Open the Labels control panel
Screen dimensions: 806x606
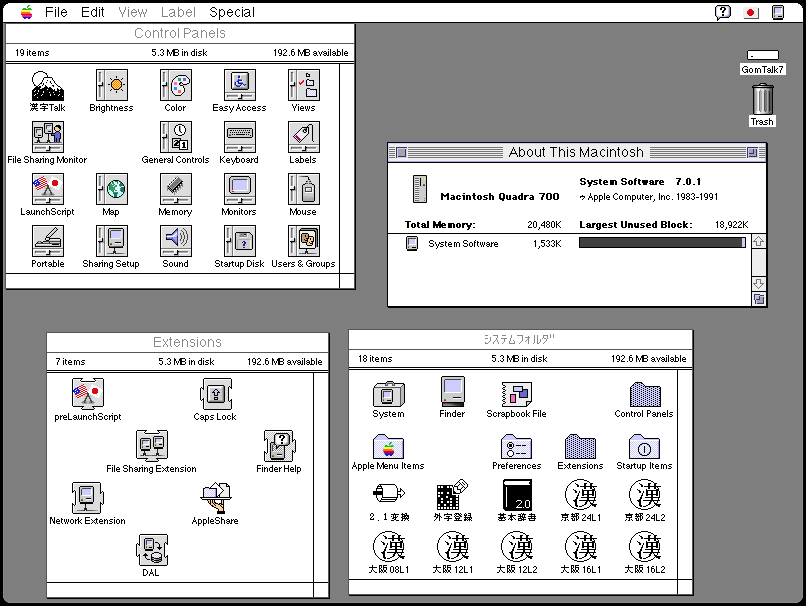pos(303,137)
